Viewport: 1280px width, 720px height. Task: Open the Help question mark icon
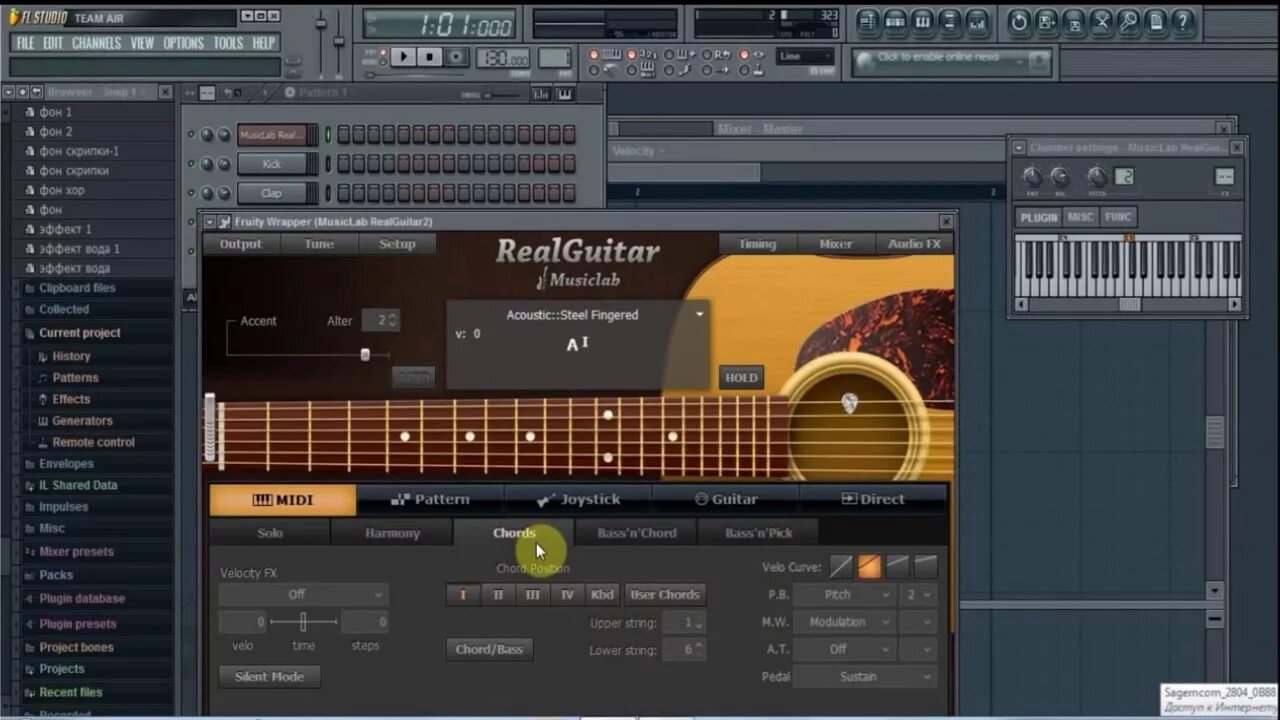1183,21
